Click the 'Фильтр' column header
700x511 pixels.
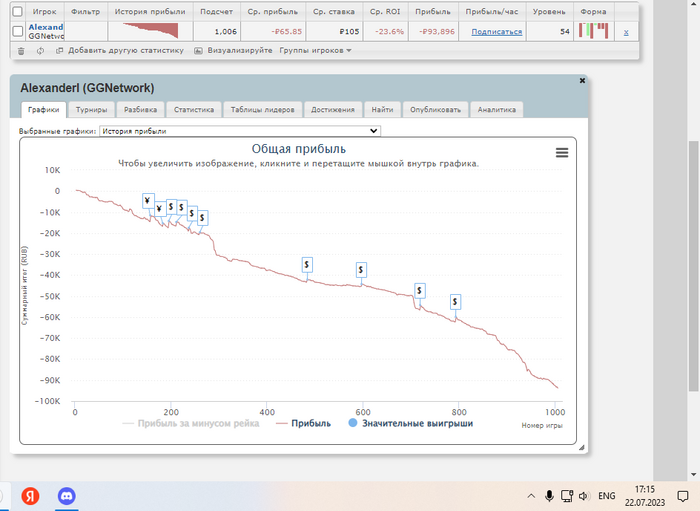[x=86, y=12]
